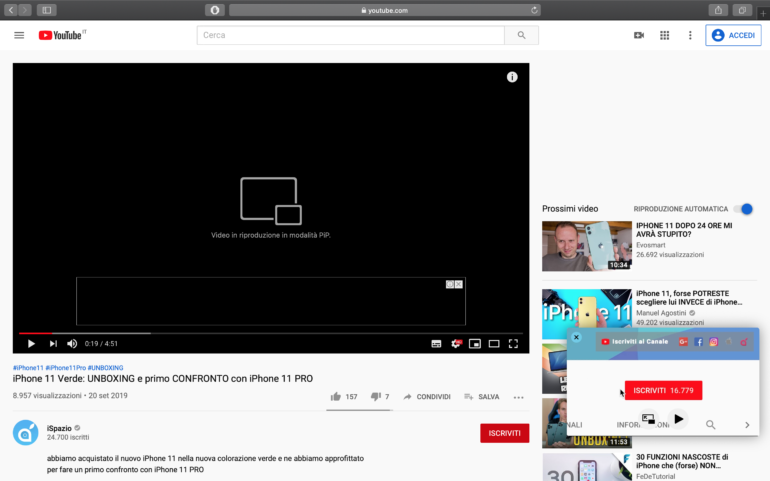770x481 pixels.
Task: Click the overlay ad banner
Action: point(271,301)
